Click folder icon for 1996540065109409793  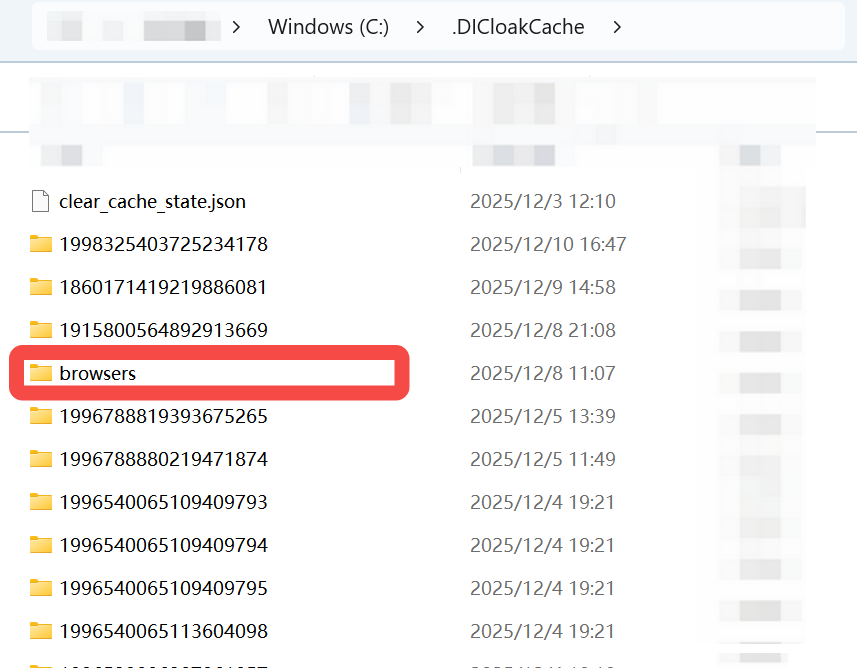pos(40,502)
